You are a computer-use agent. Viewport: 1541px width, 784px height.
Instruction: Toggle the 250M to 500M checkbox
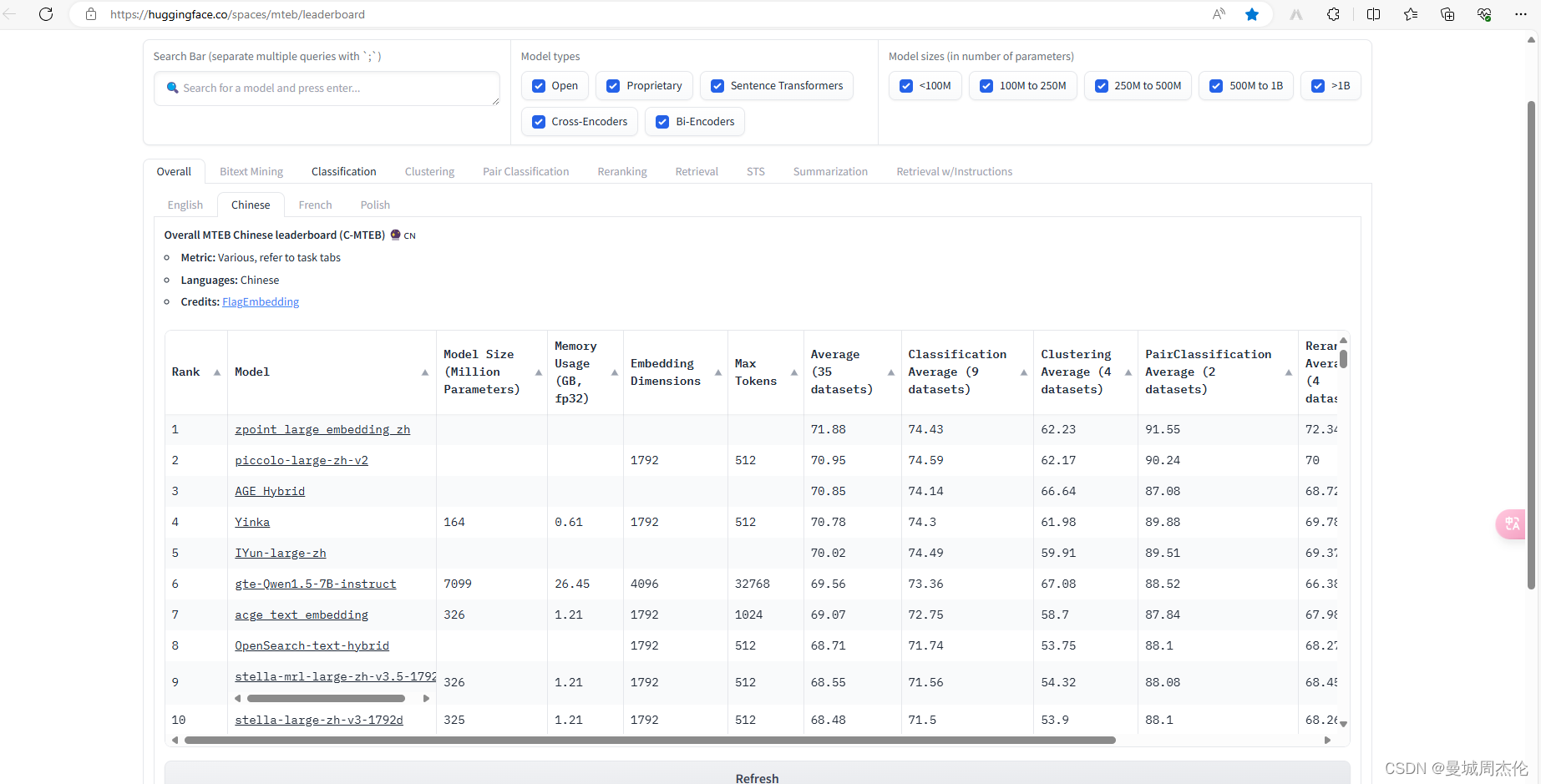(x=1102, y=86)
